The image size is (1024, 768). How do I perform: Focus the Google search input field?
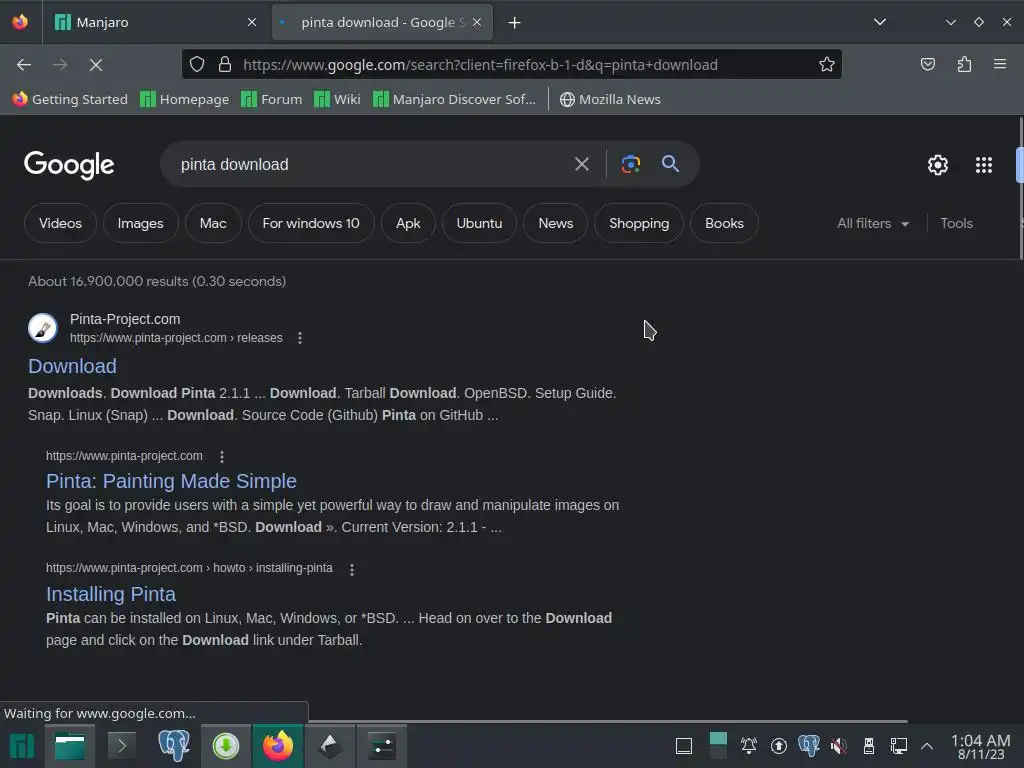(x=372, y=165)
